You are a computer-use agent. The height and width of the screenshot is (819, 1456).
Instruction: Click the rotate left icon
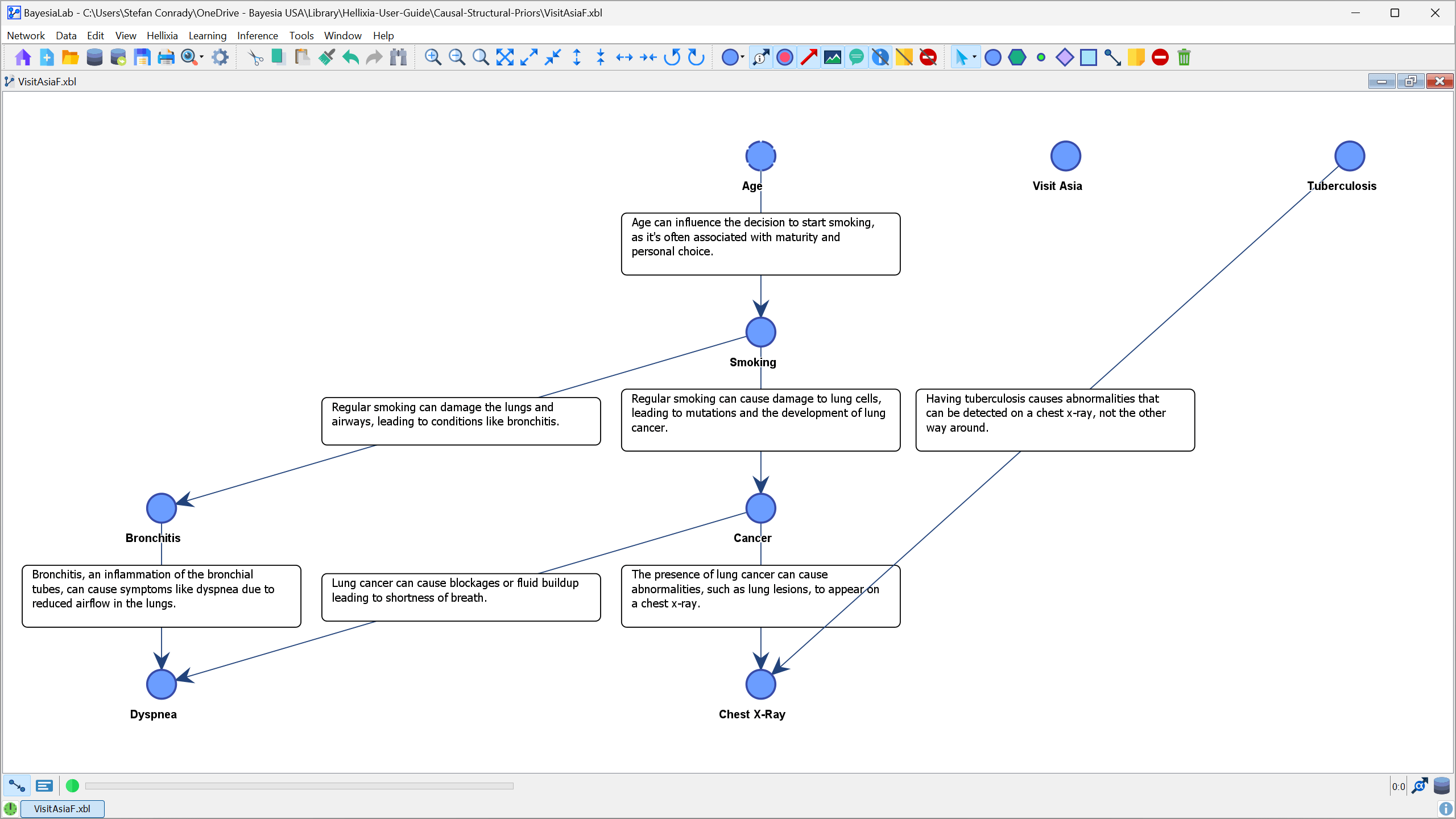[672, 57]
